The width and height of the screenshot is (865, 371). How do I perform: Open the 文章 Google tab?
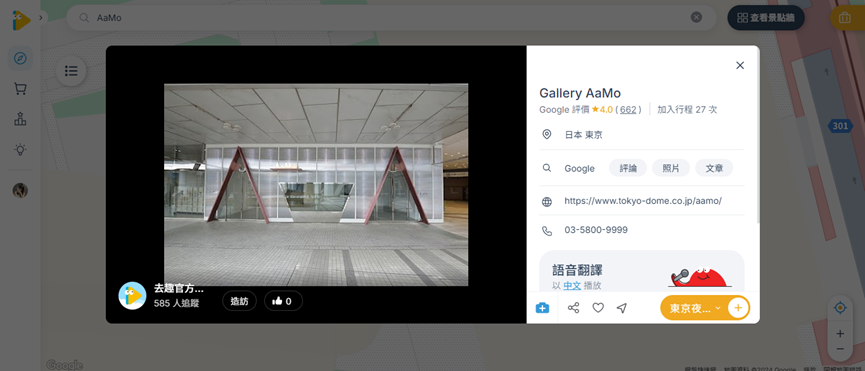(714, 168)
